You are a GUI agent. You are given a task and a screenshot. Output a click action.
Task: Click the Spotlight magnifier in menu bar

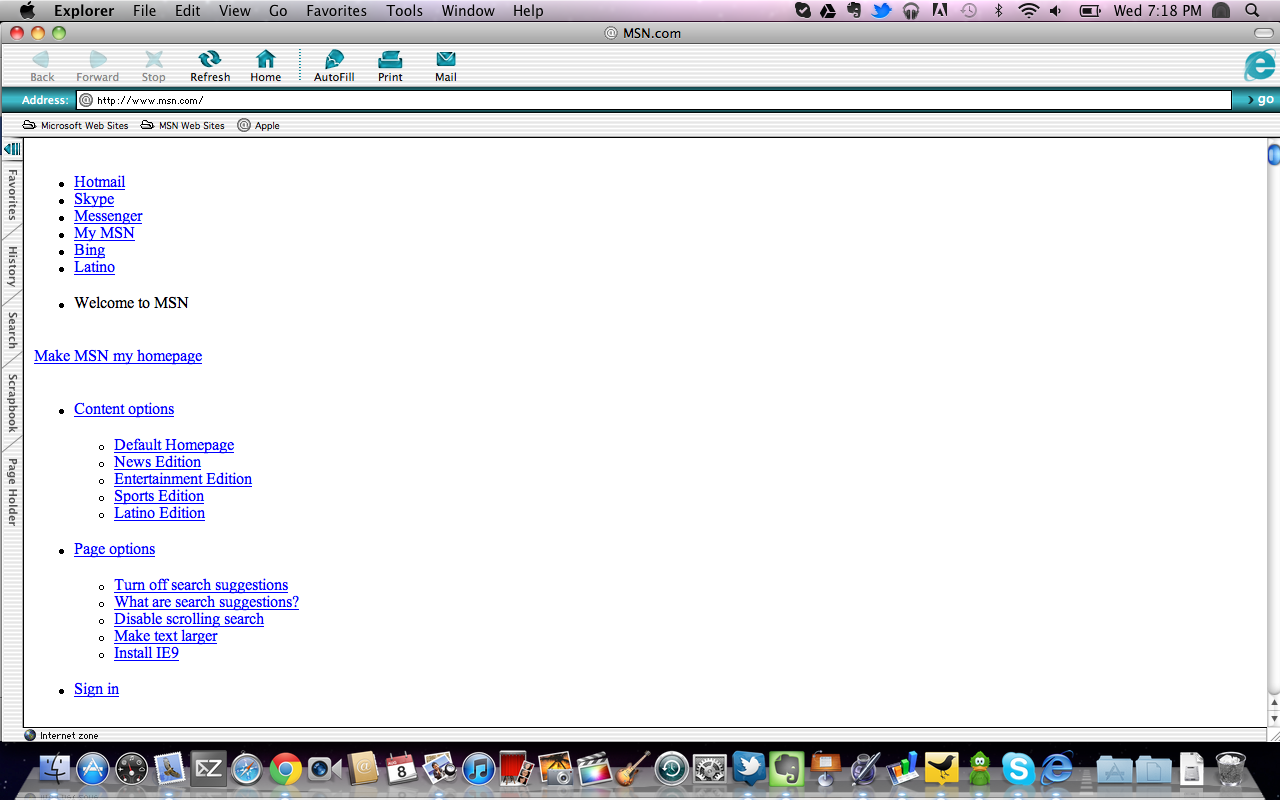coord(1252,11)
